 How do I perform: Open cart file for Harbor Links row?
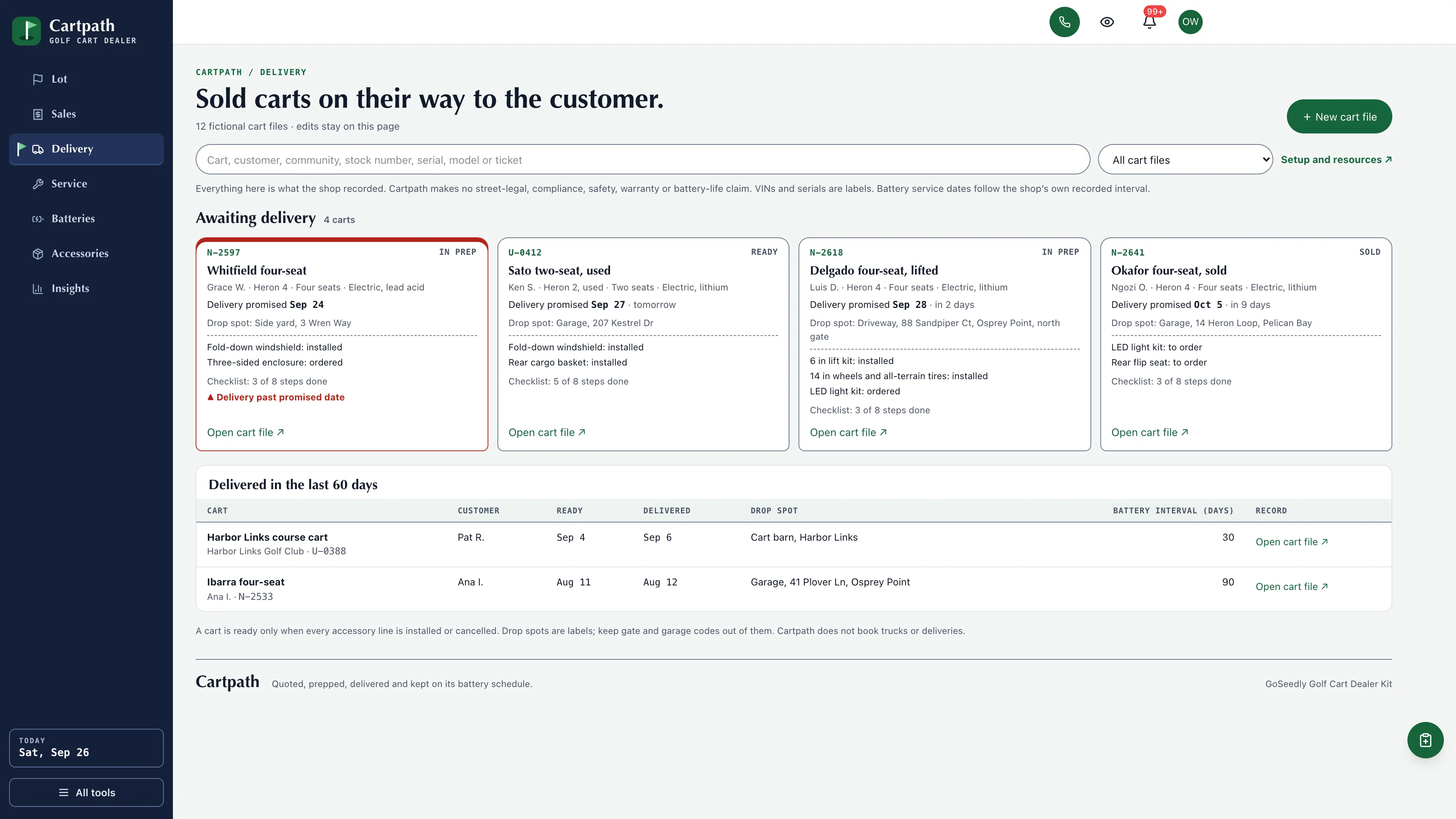pyautogui.click(x=1291, y=541)
